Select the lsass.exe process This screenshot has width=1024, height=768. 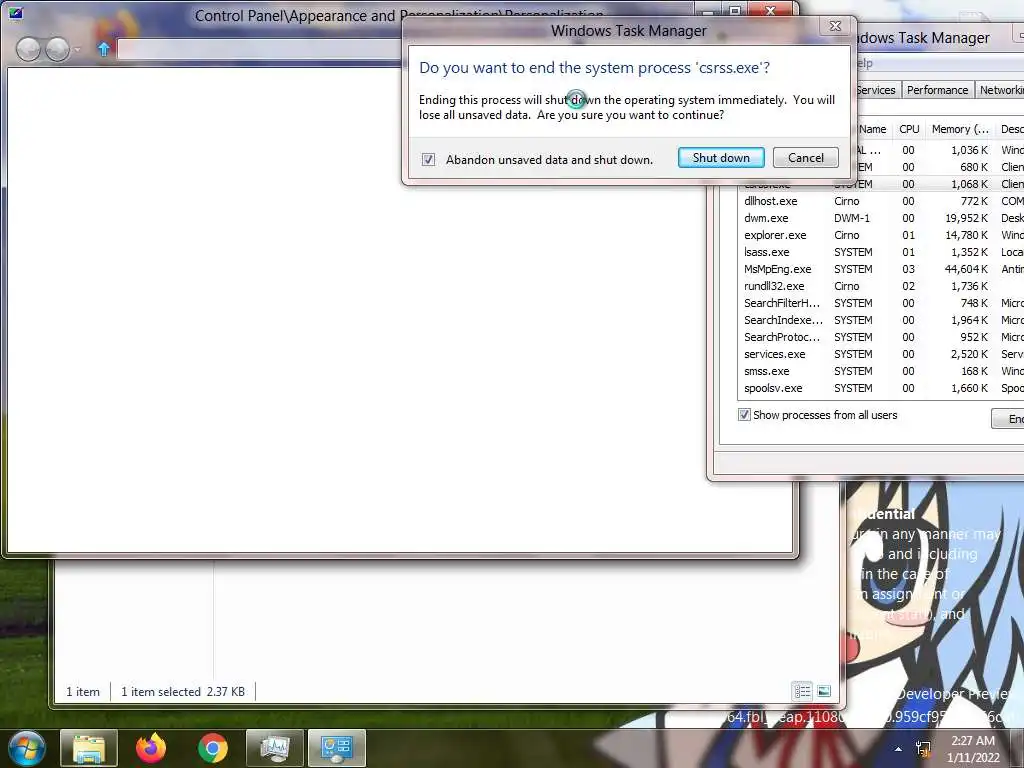click(x=880, y=252)
